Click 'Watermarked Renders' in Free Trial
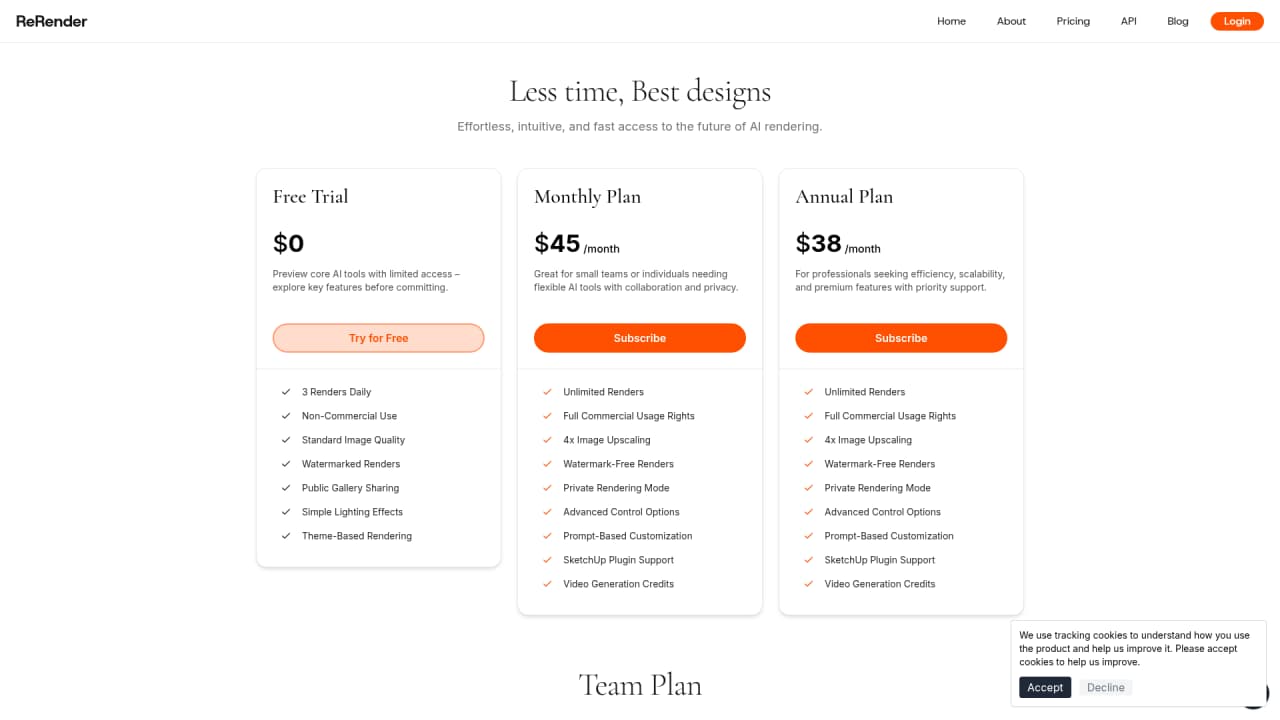The width and height of the screenshot is (1280, 720). click(351, 464)
